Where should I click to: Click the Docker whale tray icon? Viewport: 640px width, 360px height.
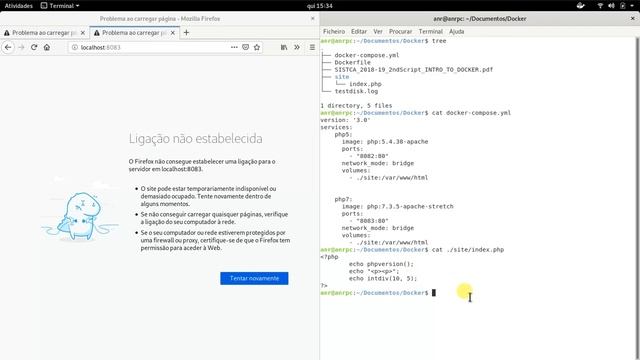[x=580, y=6]
